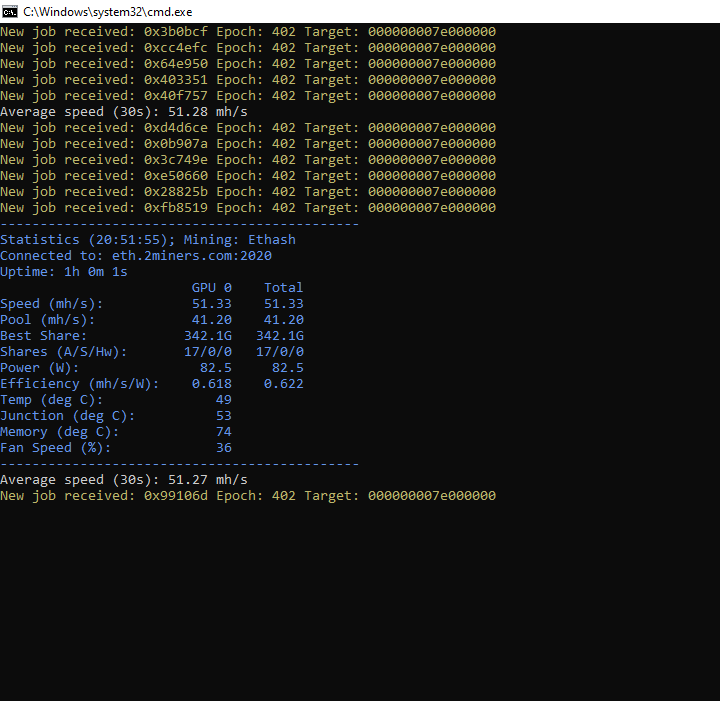The image size is (720, 701).
Task: Click the 'Junction (deg C):' row label
Action: [68, 416]
